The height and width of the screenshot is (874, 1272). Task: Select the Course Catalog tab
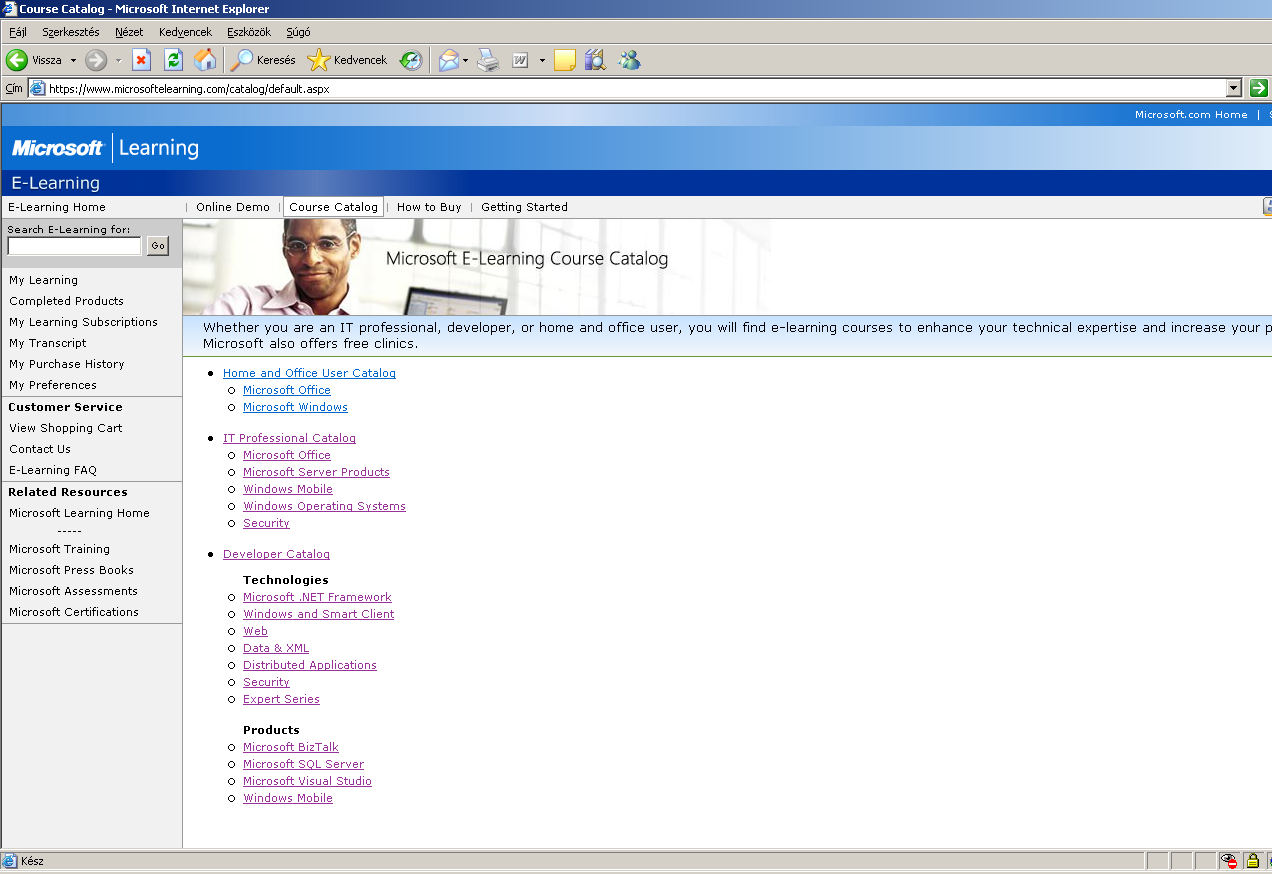point(334,207)
